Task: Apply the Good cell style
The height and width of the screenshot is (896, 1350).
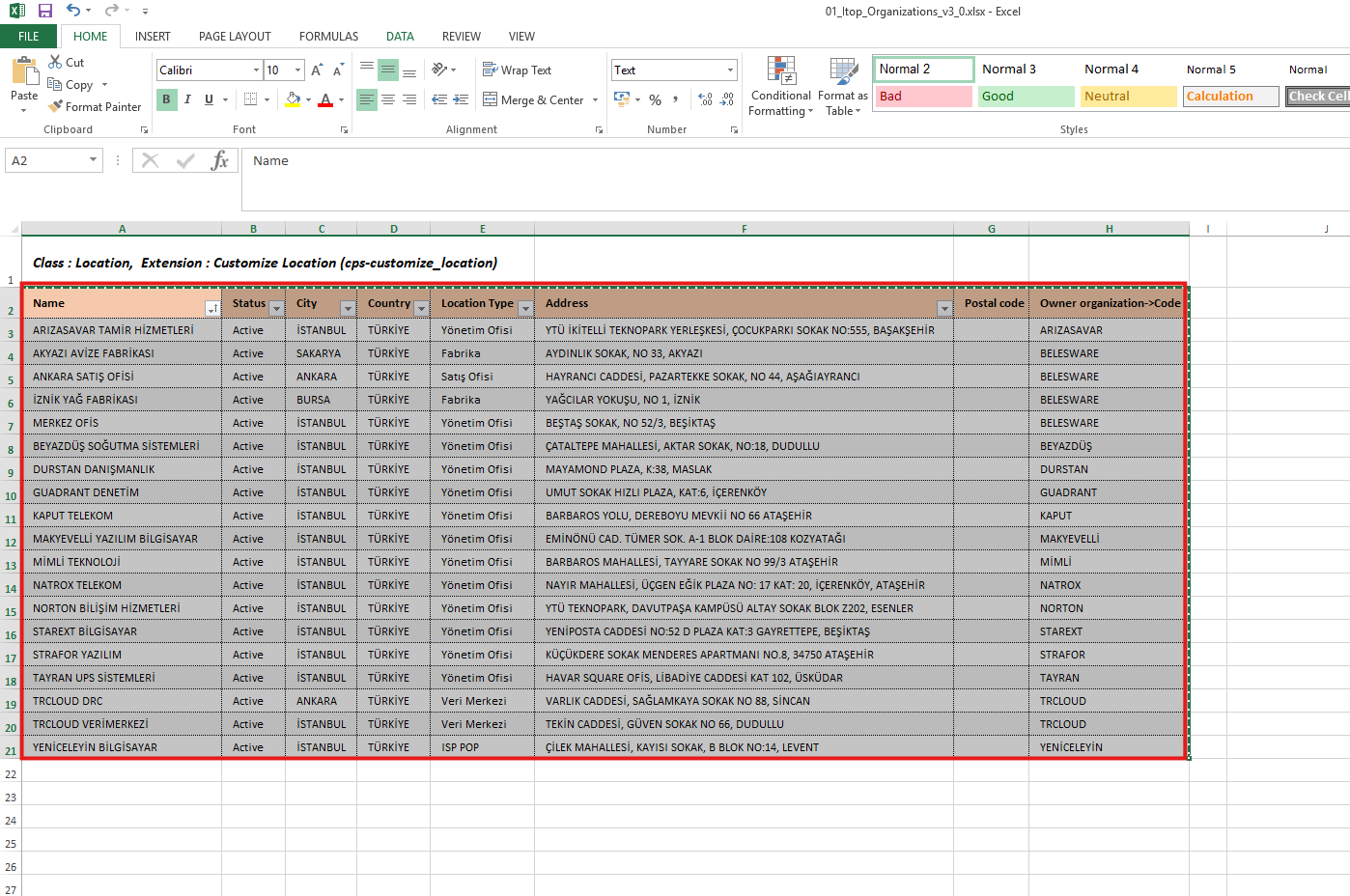Action: pos(1026,97)
